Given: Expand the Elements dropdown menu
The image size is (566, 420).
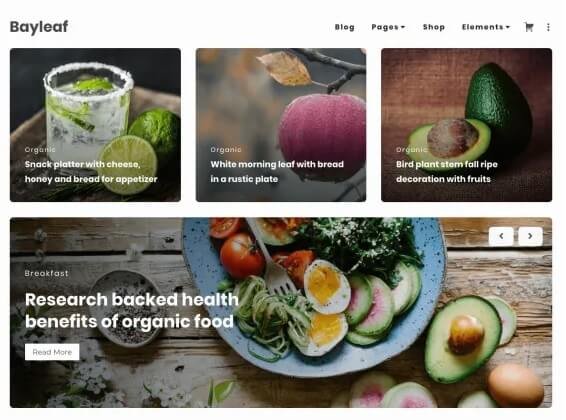Looking at the screenshot, I should [486, 27].
